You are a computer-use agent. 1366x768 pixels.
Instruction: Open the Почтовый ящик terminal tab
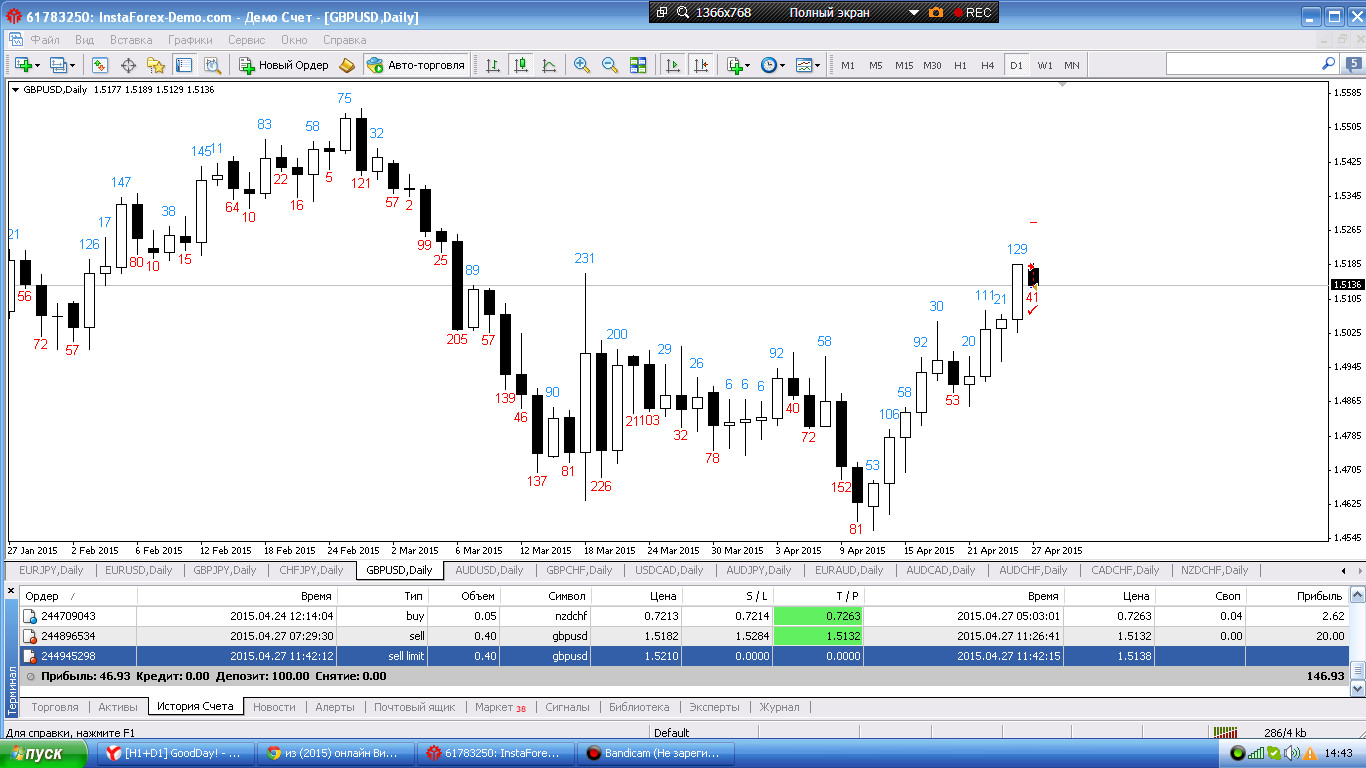(415, 707)
